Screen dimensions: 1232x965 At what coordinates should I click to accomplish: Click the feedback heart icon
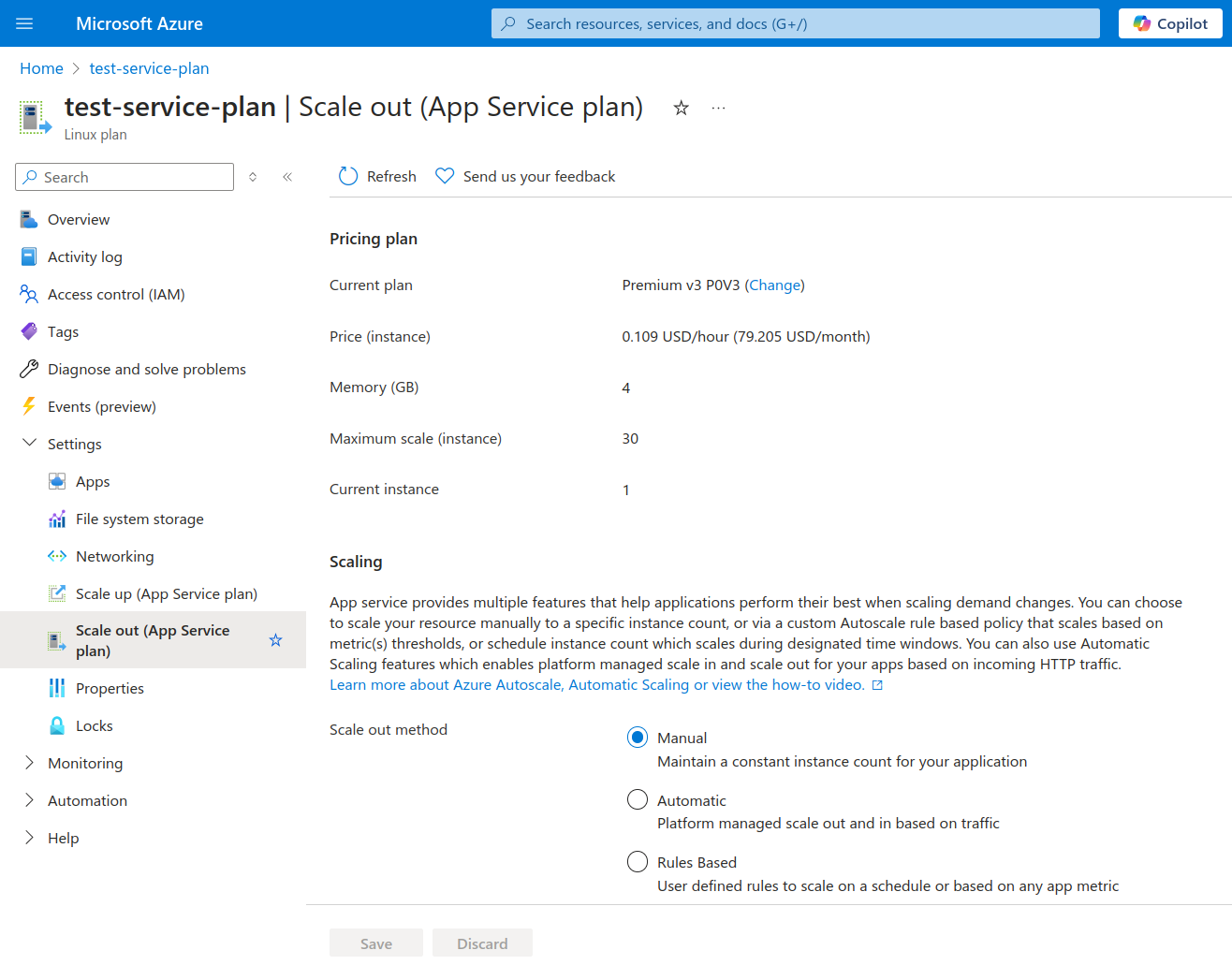(445, 176)
